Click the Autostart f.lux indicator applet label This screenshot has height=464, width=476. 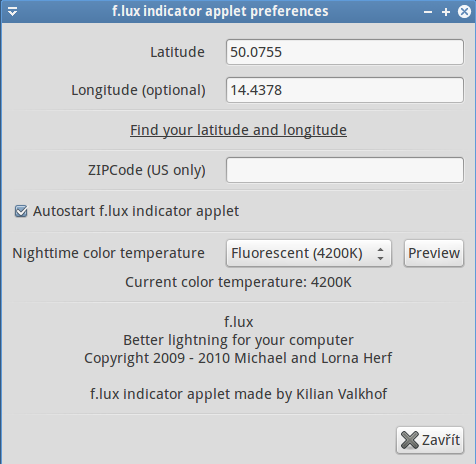[136, 211]
